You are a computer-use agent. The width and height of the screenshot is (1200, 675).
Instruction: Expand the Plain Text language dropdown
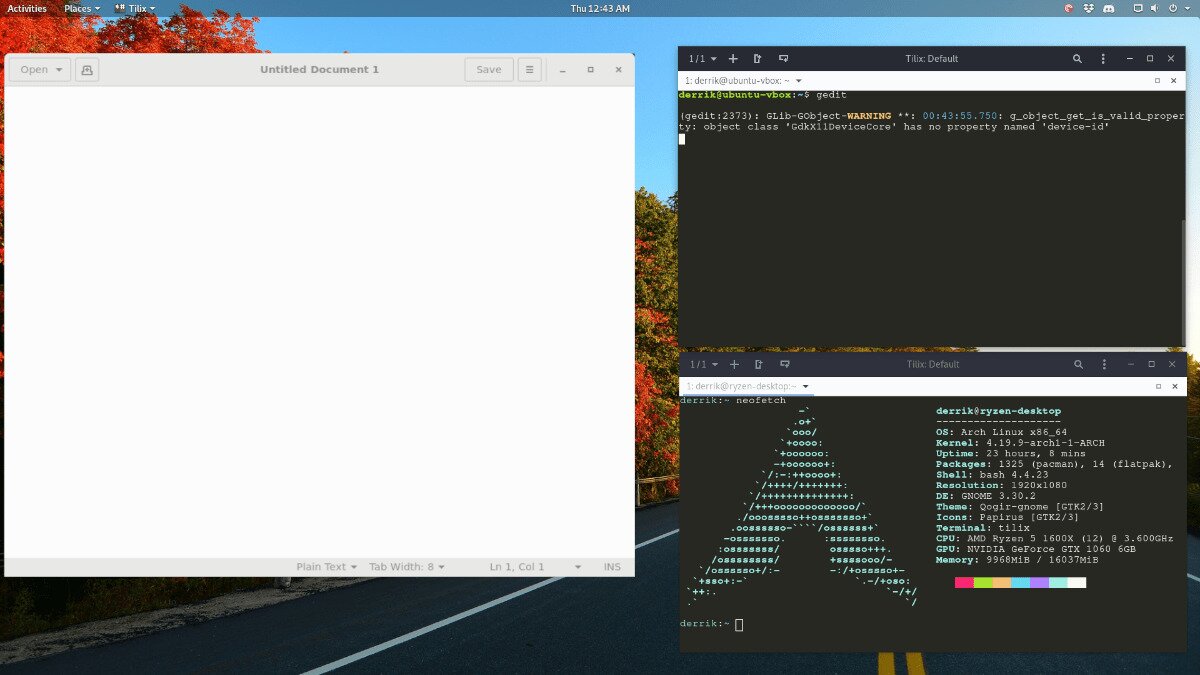pyautogui.click(x=326, y=567)
